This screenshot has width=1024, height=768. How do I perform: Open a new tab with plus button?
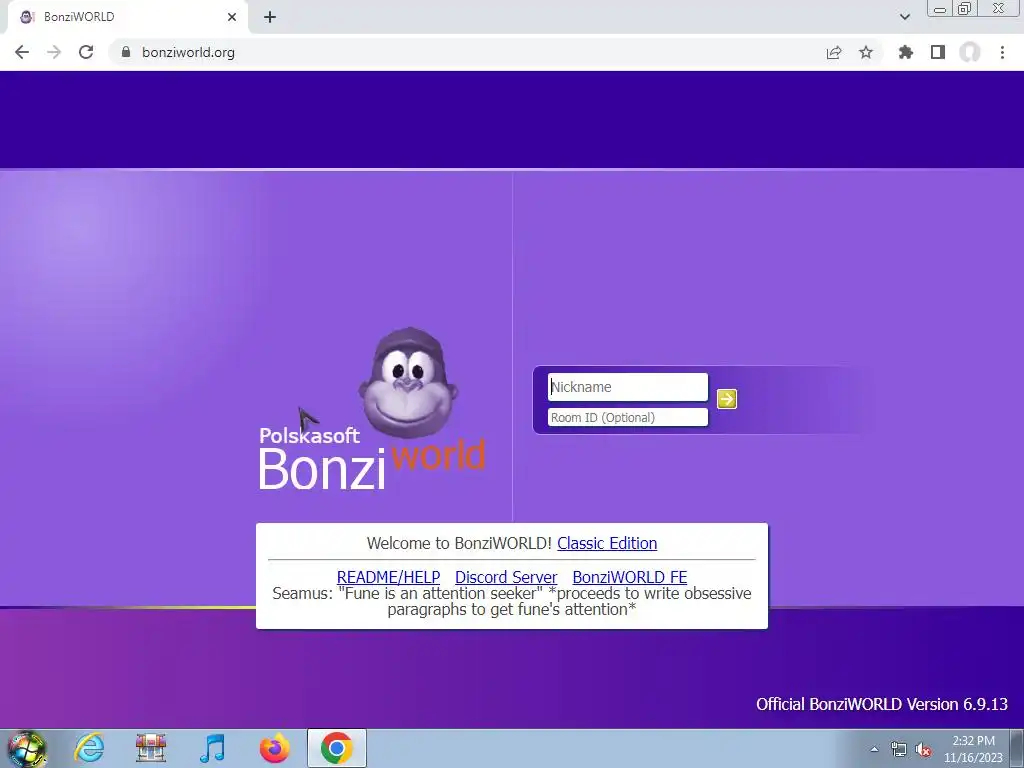(270, 17)
